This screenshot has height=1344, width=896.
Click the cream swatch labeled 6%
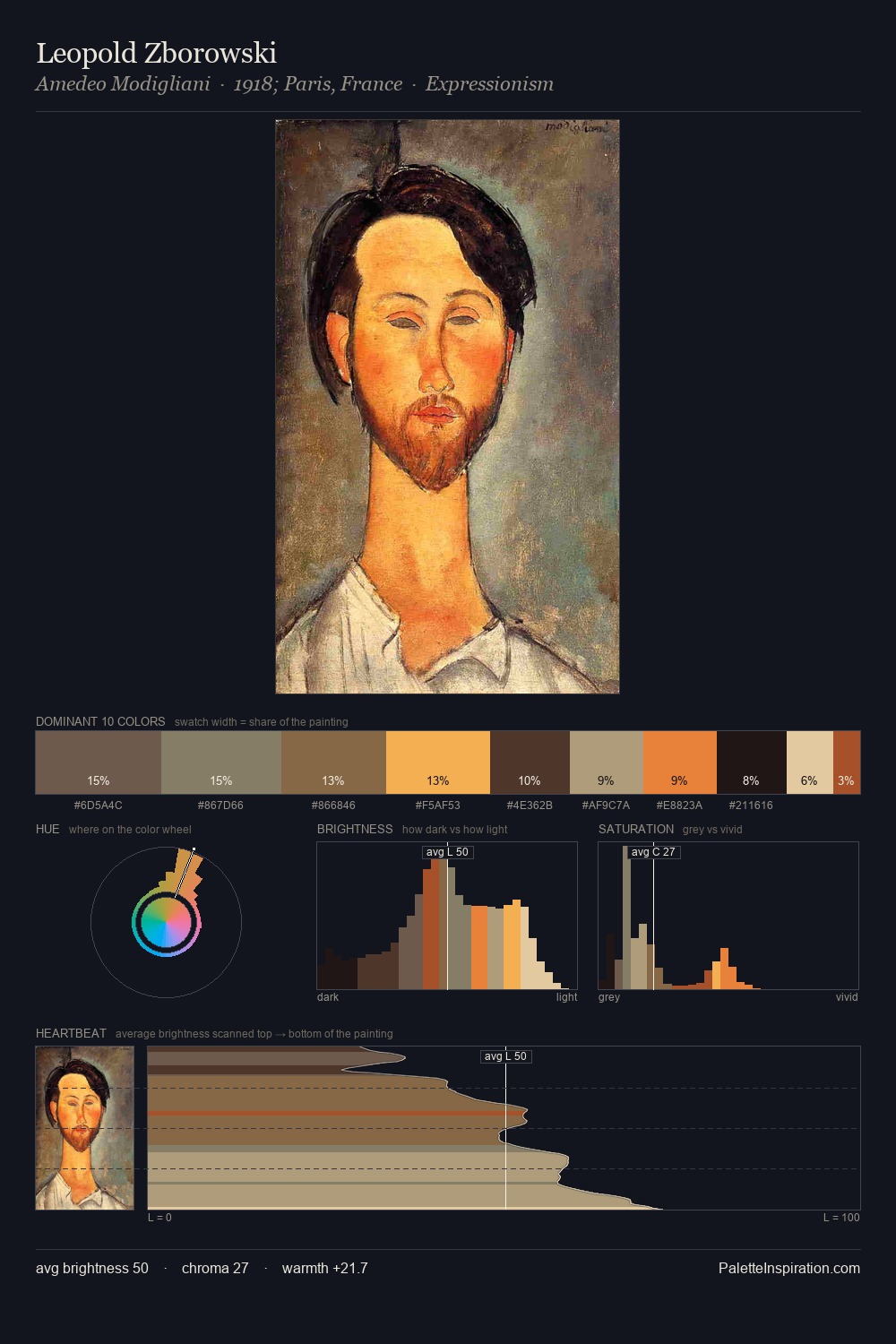(x=810, y=762)
